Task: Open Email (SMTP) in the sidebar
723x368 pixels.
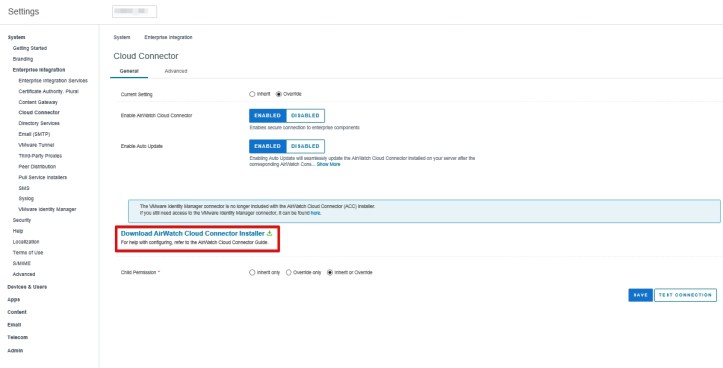Action: click(x=34, y=134)
